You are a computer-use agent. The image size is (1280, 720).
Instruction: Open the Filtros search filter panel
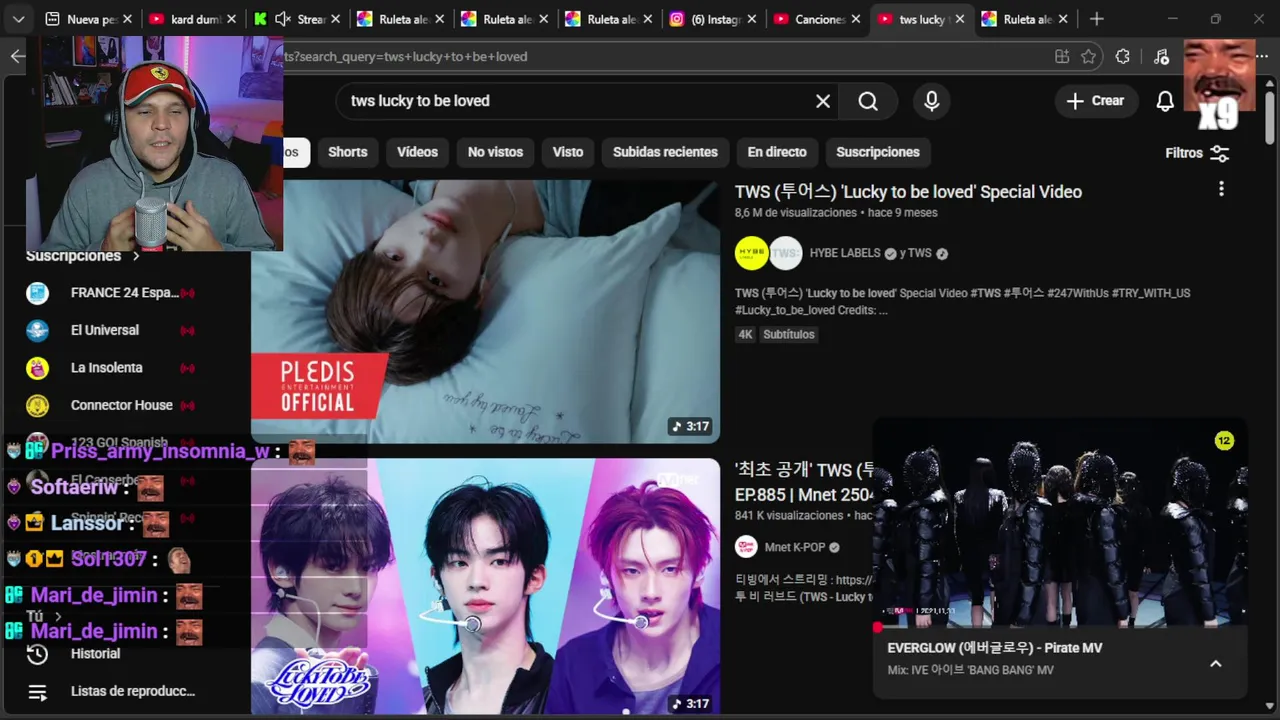[x=1197, y=153]
